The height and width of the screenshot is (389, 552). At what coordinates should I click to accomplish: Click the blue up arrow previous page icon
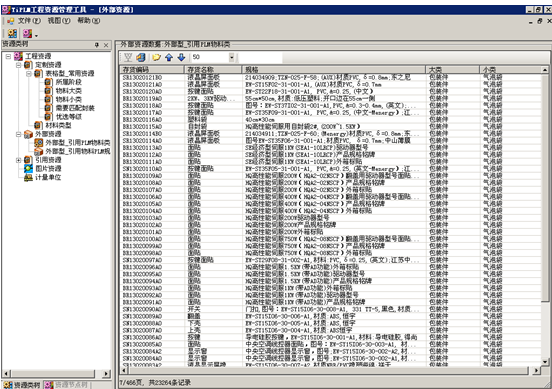(x=169, y=57)
